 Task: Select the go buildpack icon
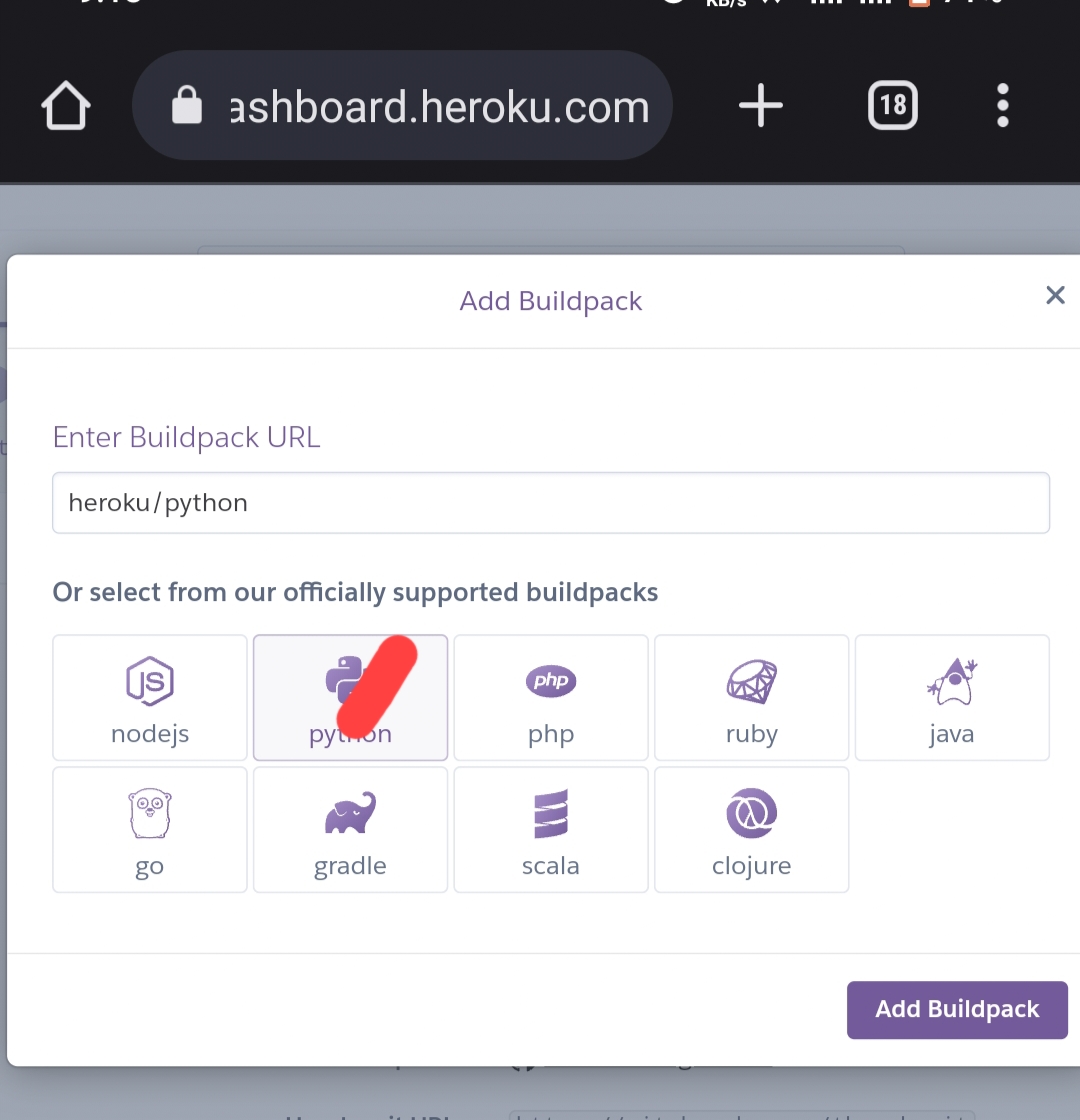(x=149, y=829)
